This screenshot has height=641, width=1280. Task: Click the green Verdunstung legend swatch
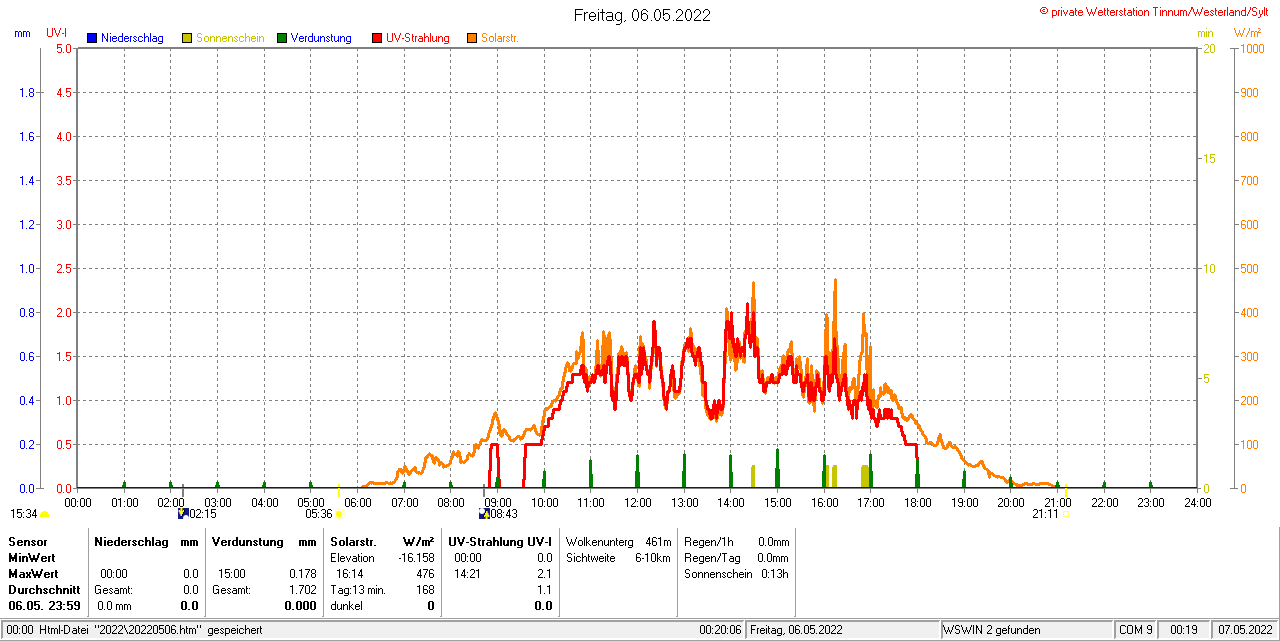pyautogui.click(x=282, y=38)
